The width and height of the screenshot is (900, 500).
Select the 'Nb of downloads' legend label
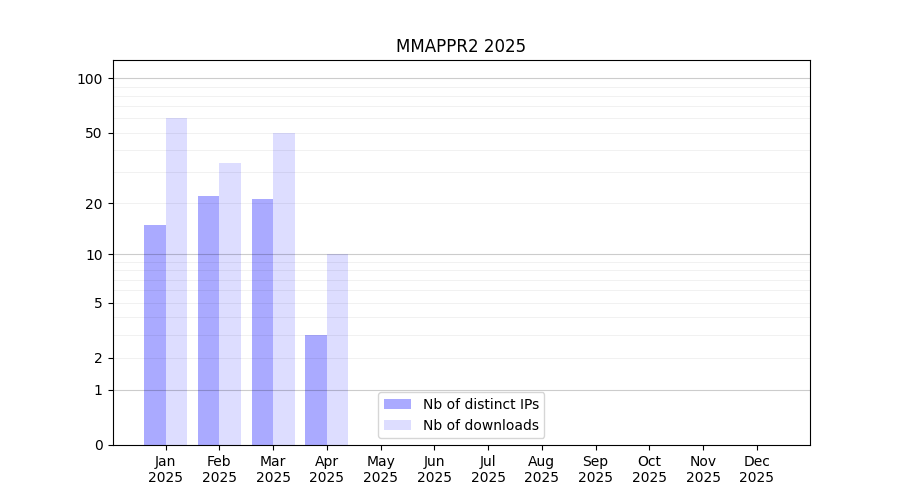(480, 425)
